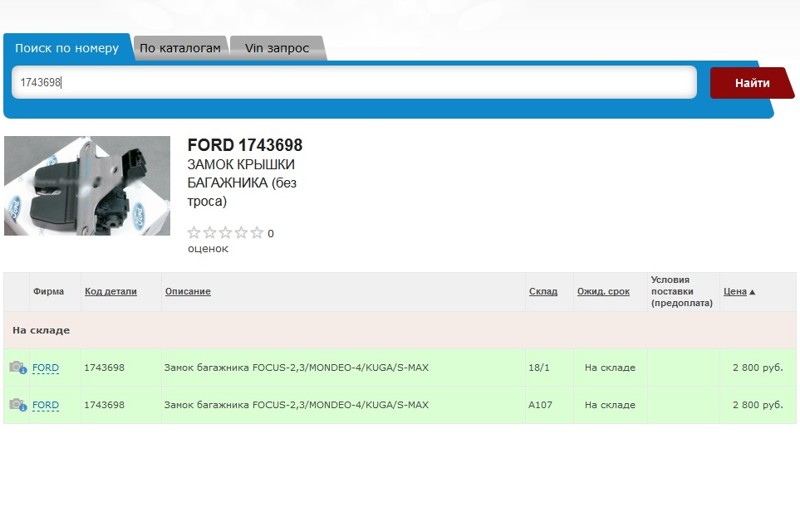Open FORD link in the A107 row
Image resolution: width=800 pixels, height=521 pixels.
[45, 405]
